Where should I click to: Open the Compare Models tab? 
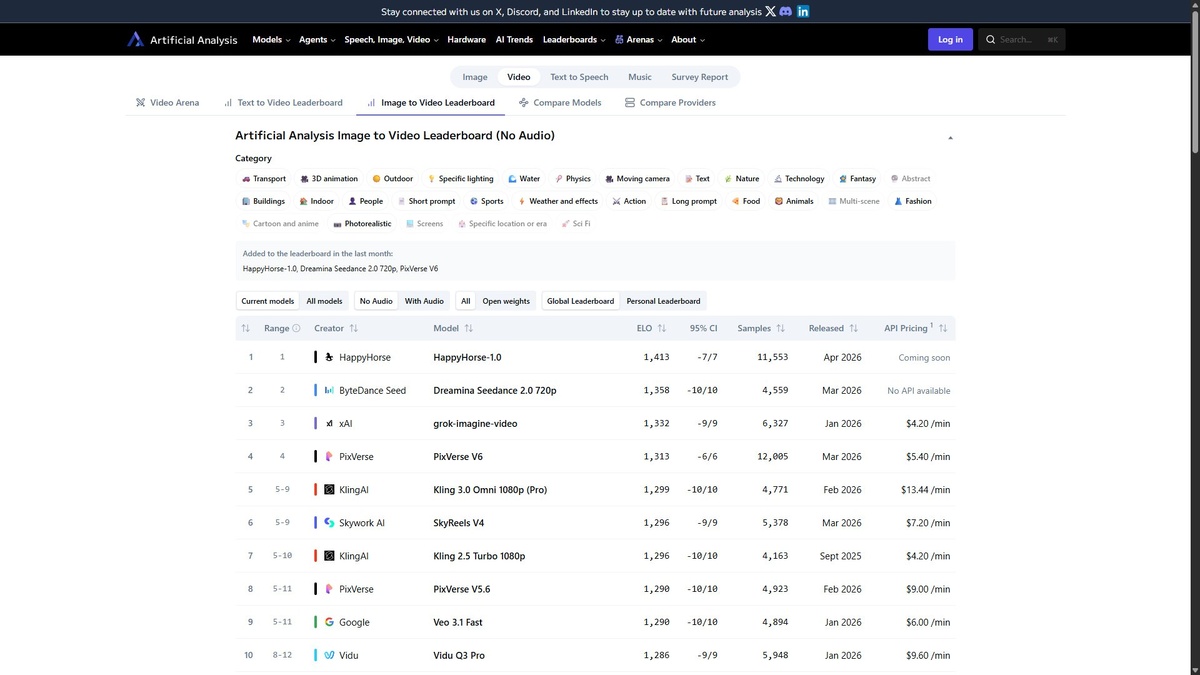tap(561, 103)
